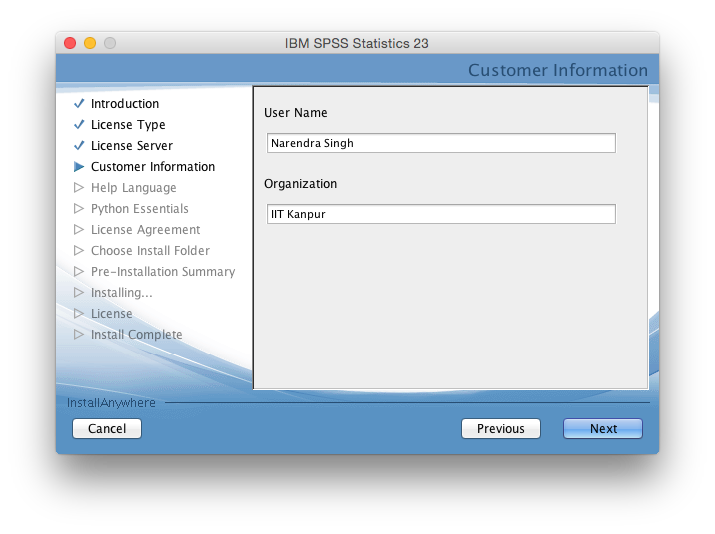Image resolution: width=715 pixels, height=534 pixels.
Task: Click into the Organization input field
Action: click(440, 214)
